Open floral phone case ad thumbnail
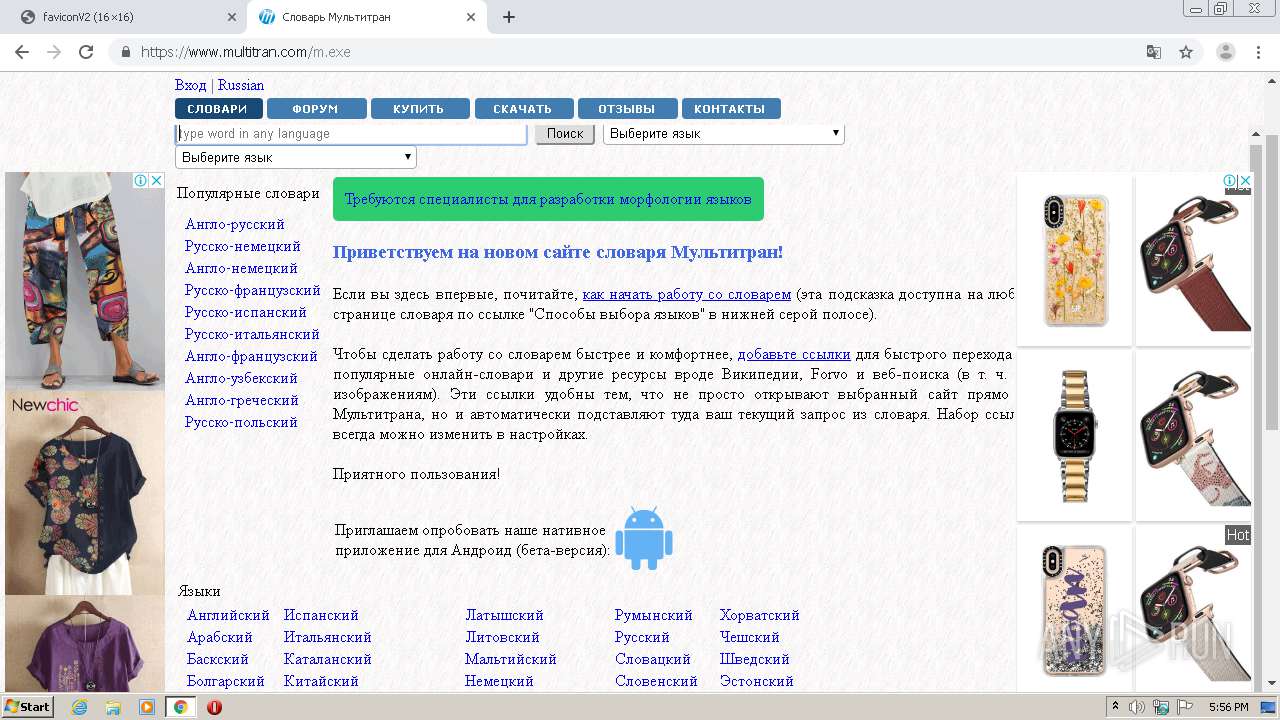The width and height of the screenshot is (1280, 720). (x=1075, y=260)
